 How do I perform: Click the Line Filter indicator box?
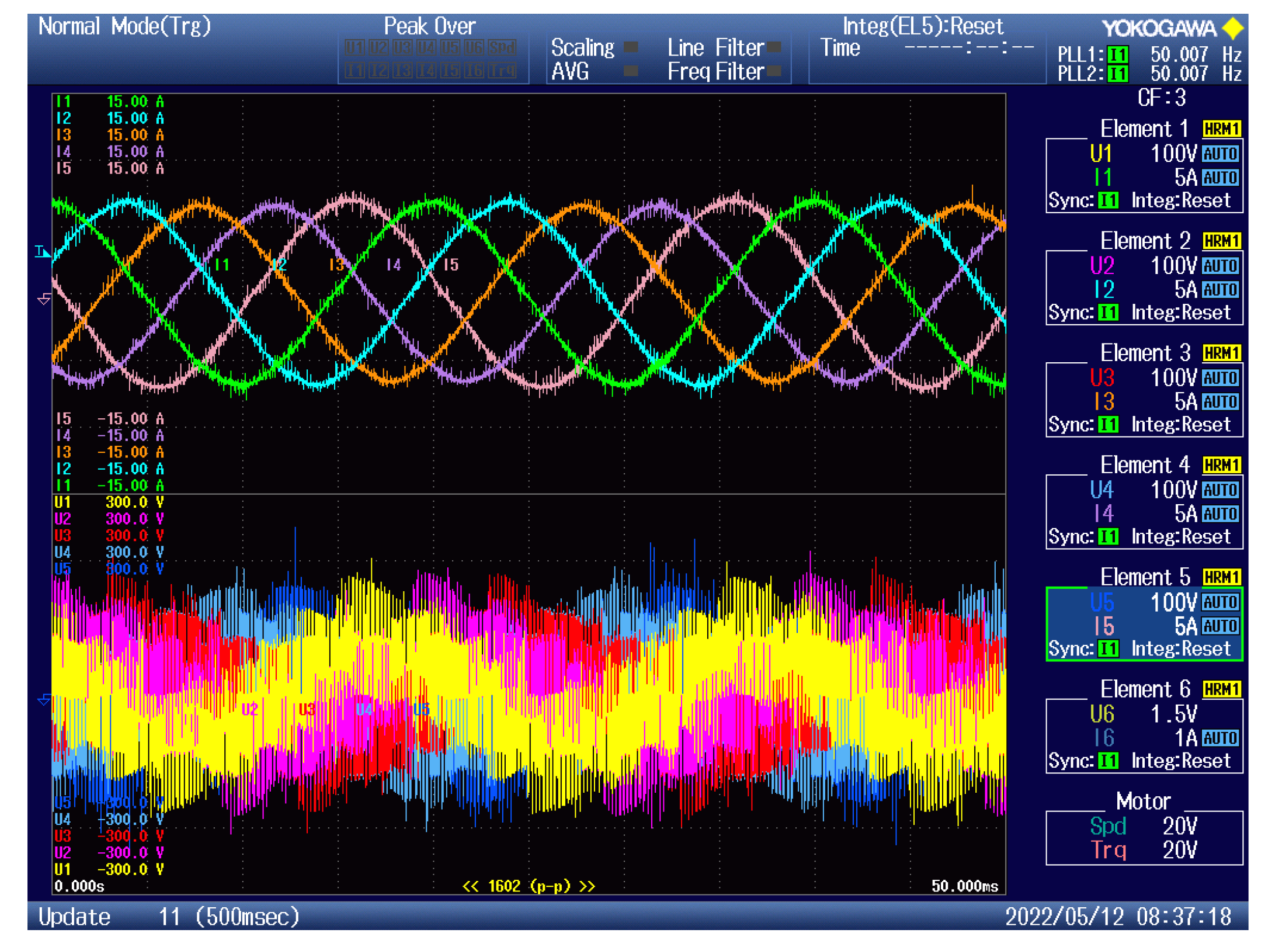pos(774,47)
